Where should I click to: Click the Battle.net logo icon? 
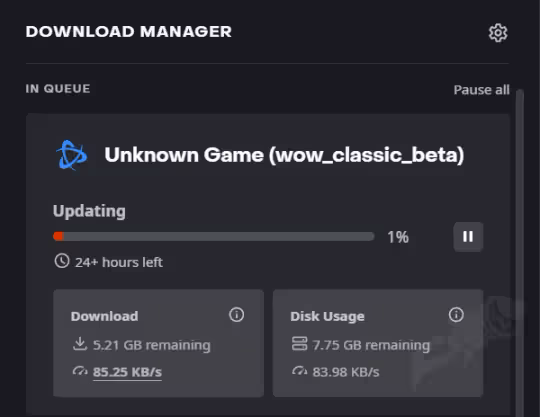(72, 155)
